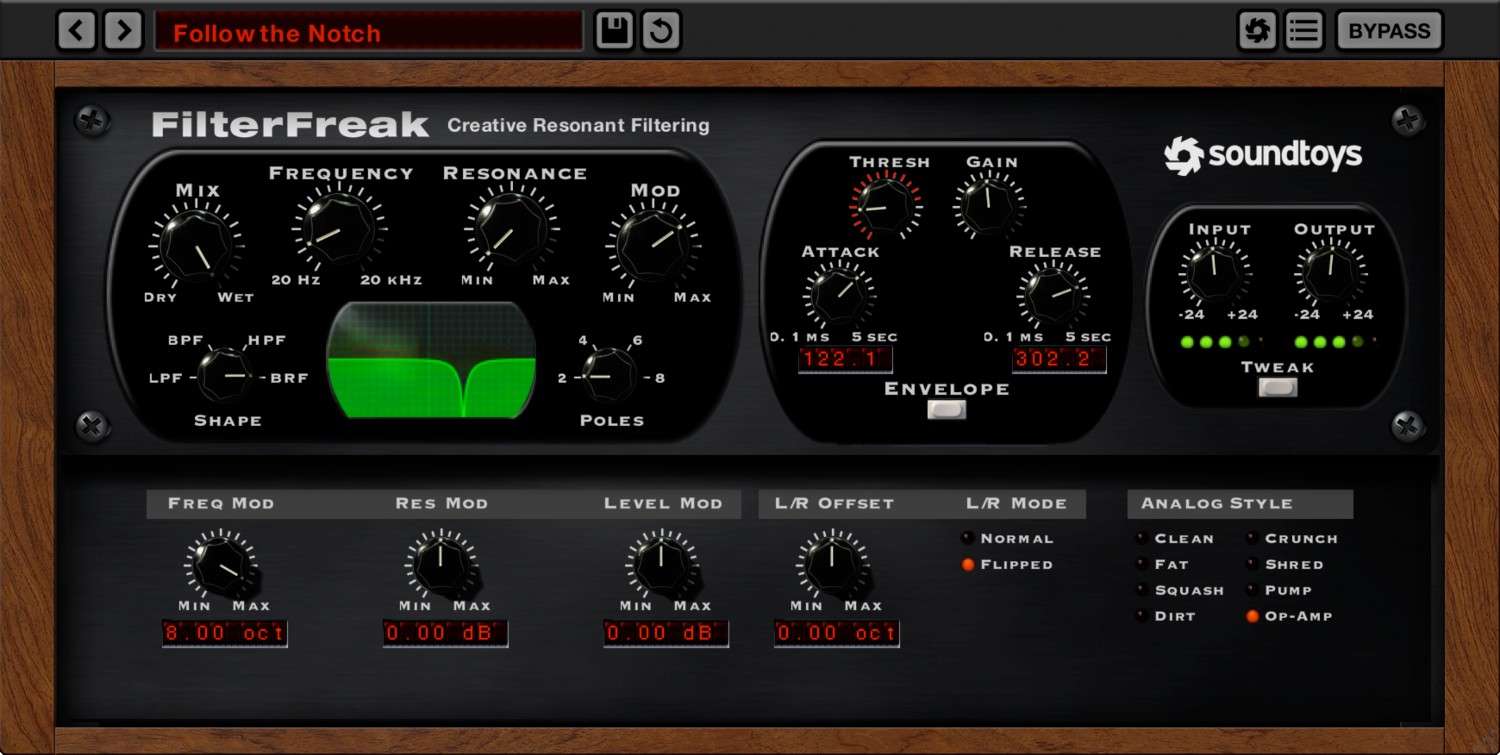Click the Attack time display showing 122.1
Viewport: 1500px width, 755px height.
click(845, 360)
